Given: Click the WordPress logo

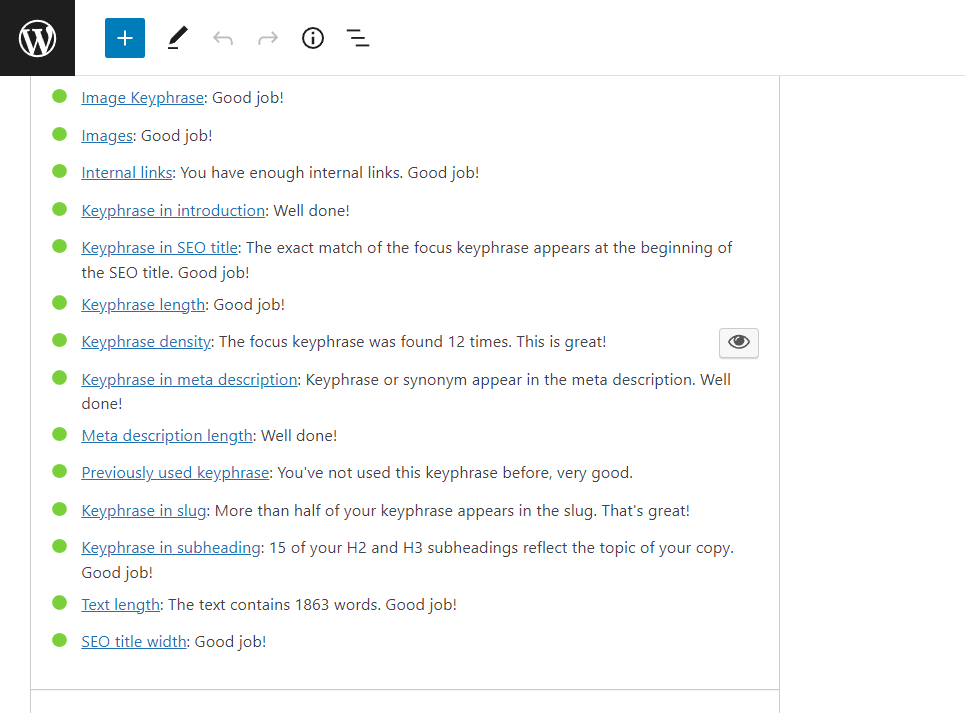Looking at the screenshot, I should [37, 37].
